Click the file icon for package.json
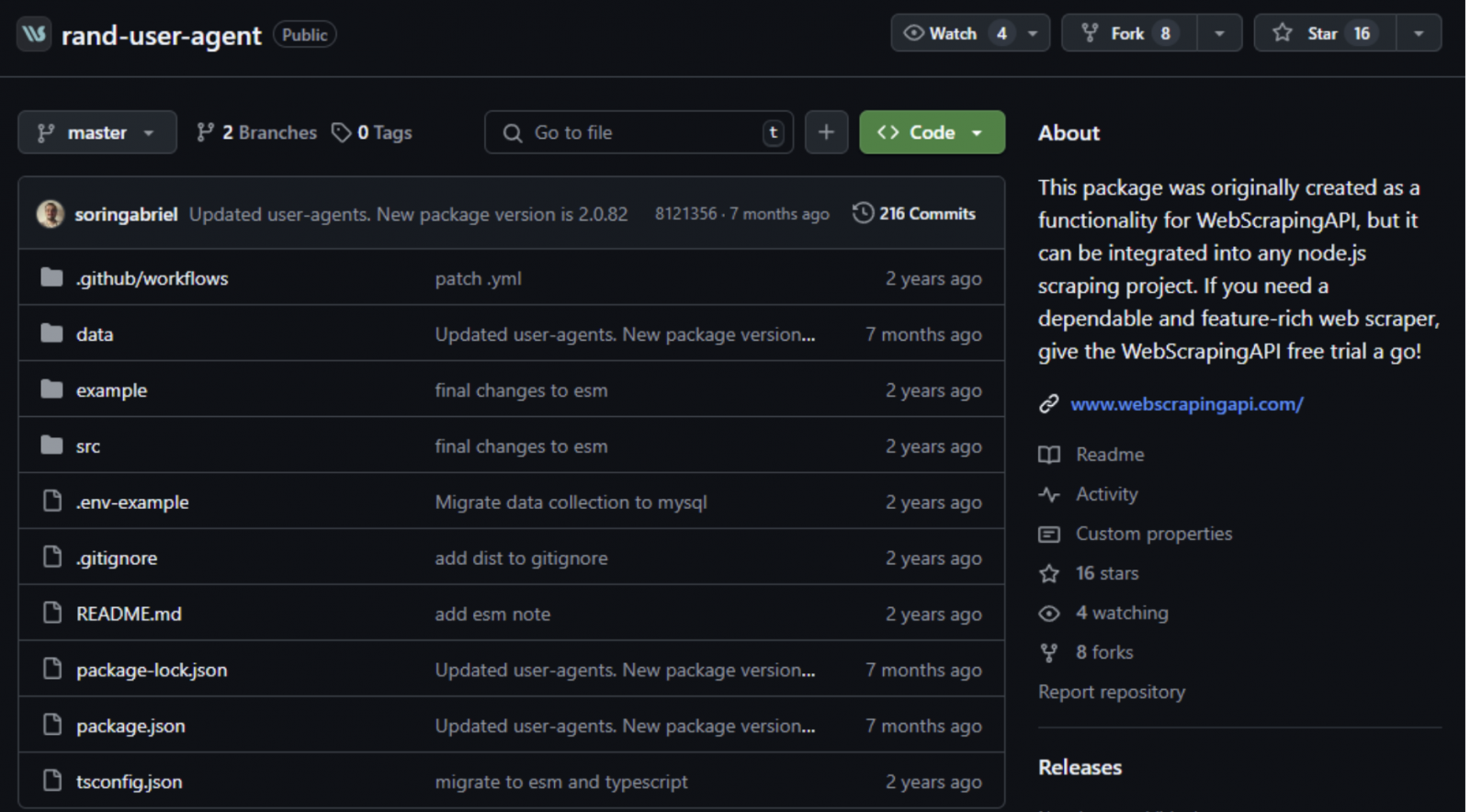Image resolution: width=1470 pixels, height=812 pixels. [x=52, y=725]
